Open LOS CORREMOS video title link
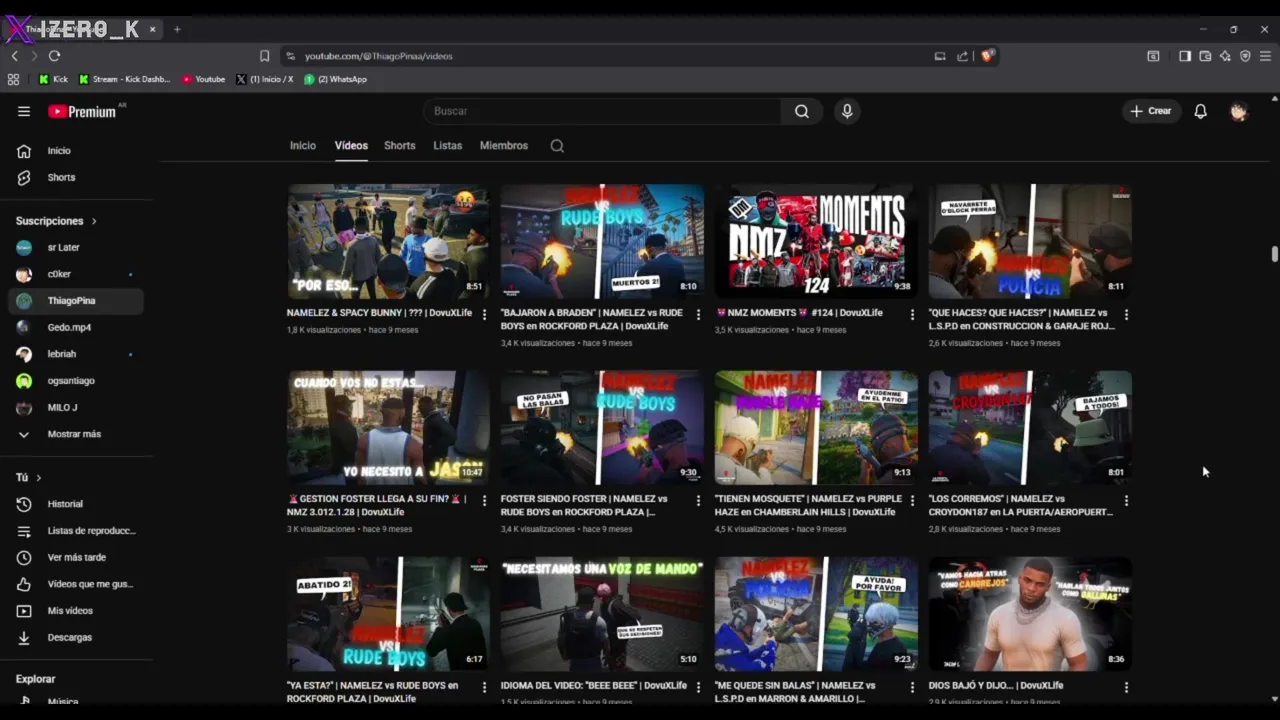Screen dimensions: 1280x720 point(1020,505)
